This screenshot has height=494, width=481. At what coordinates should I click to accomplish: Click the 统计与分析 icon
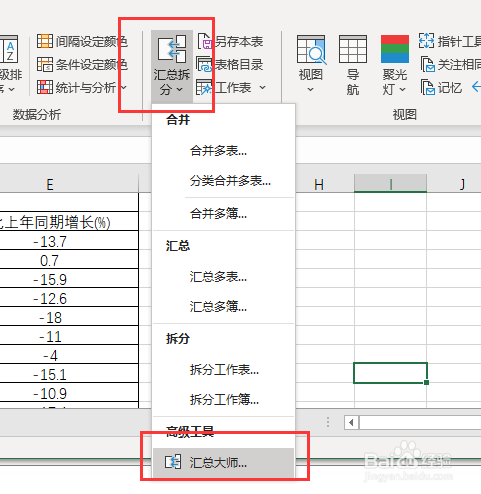click(x=45, y=87)
